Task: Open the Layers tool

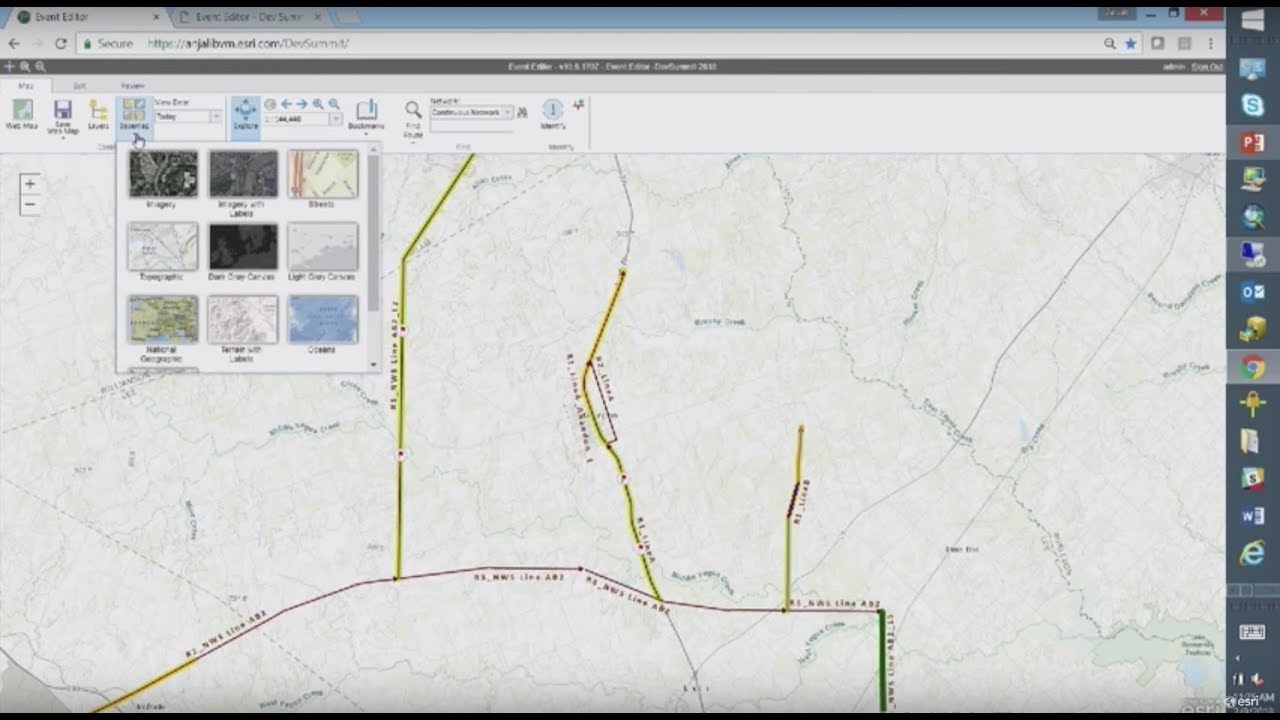Action: (x=98, y=115)
